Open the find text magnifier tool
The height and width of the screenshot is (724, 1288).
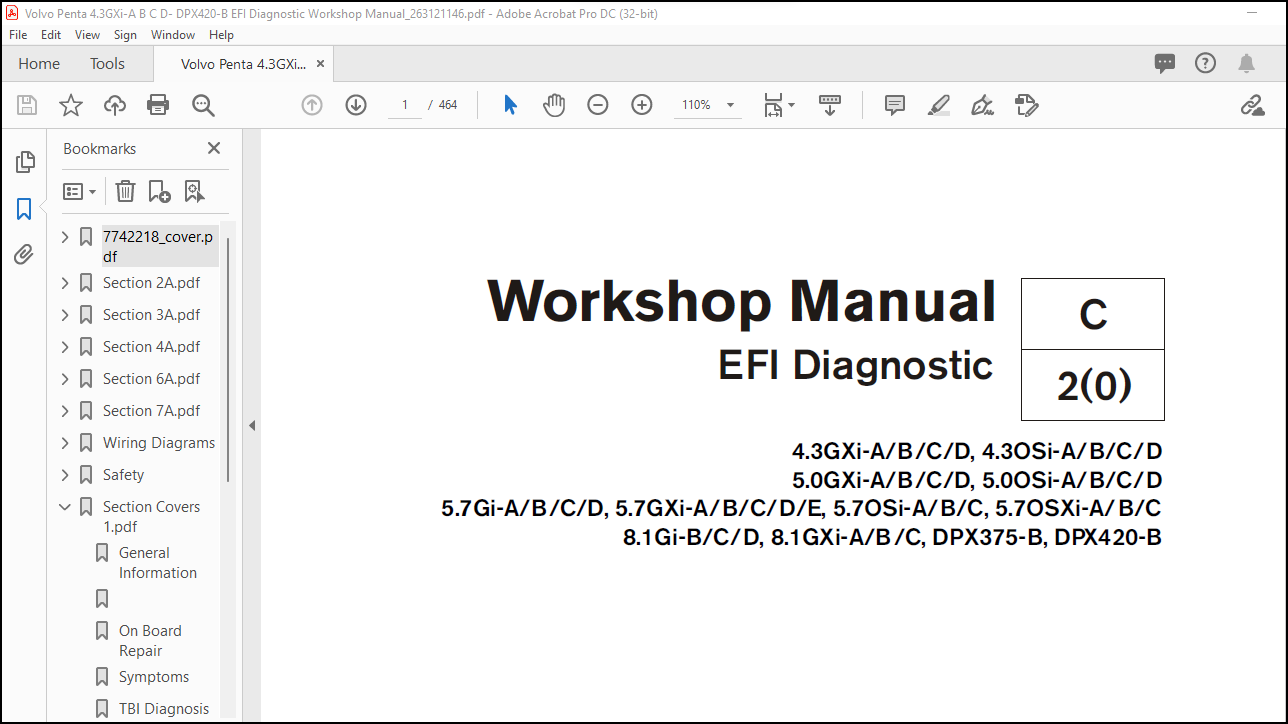coord(203,105)
